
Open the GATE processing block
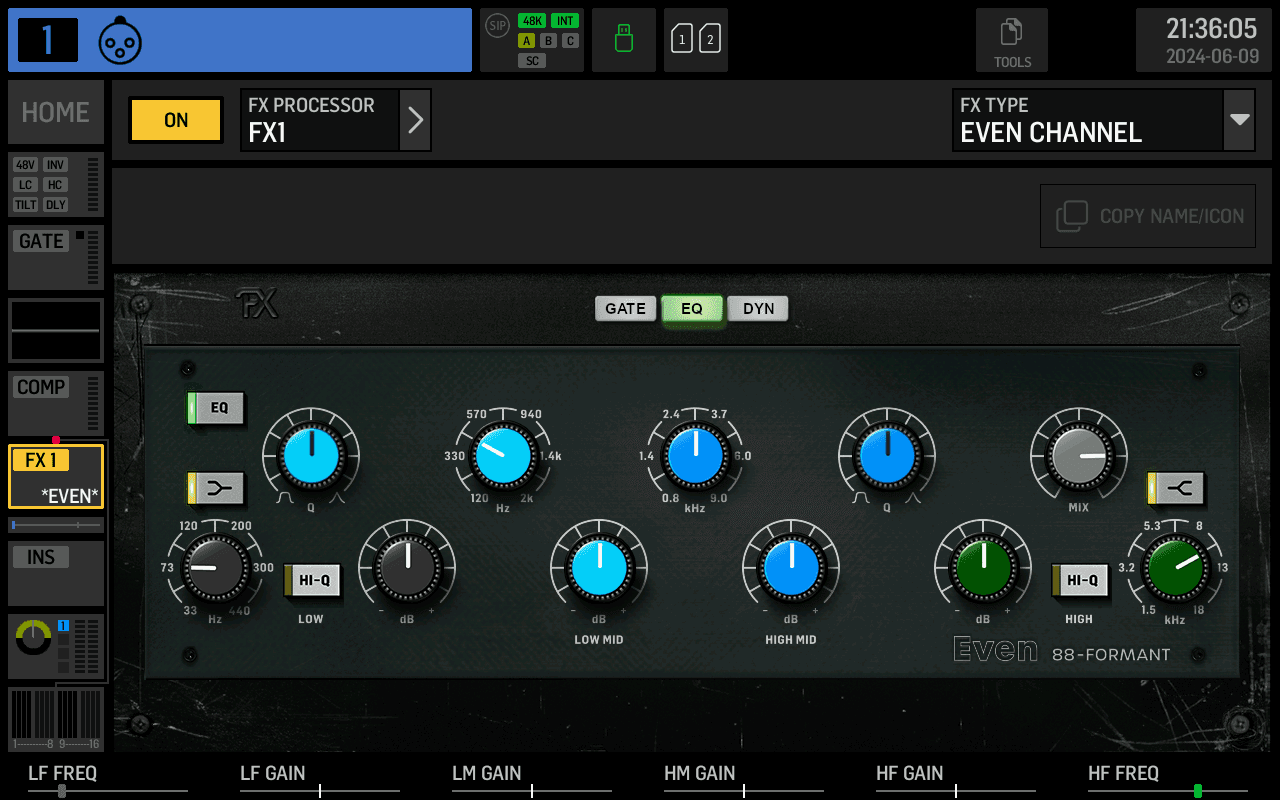point(56,257)
